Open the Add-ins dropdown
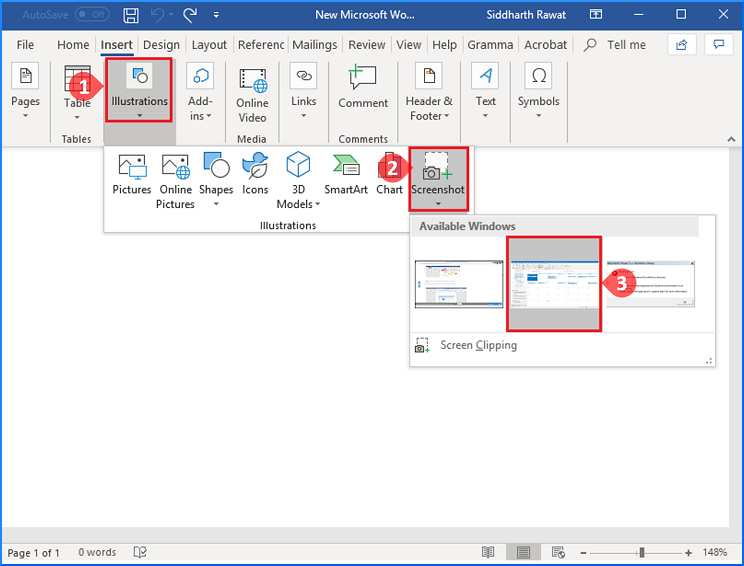The image size is (744, 566). [200, 93]
